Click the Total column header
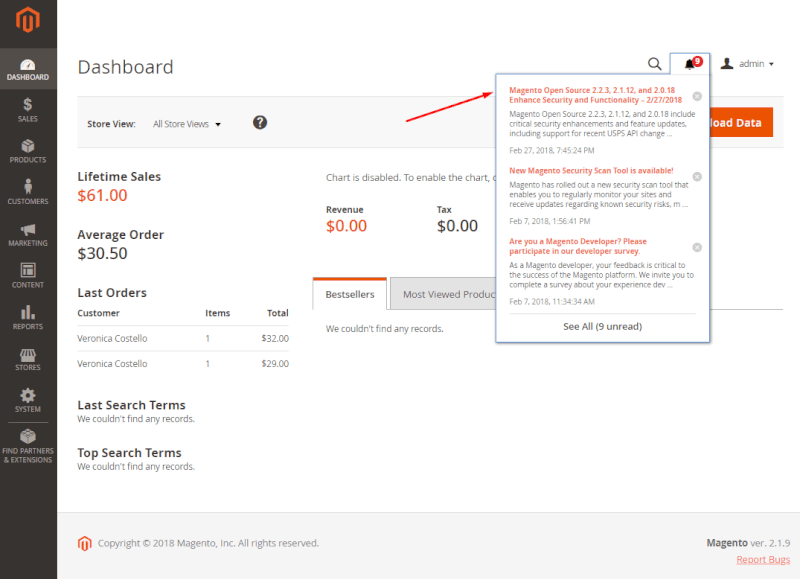 coord(278,313)
